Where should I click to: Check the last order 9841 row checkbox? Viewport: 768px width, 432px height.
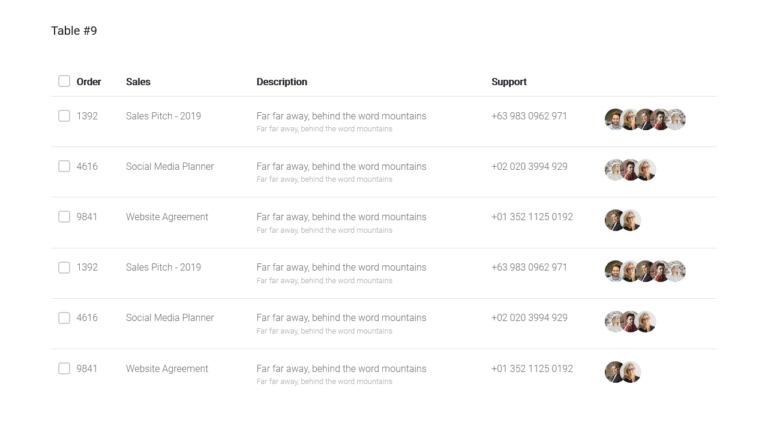(64, 368)
